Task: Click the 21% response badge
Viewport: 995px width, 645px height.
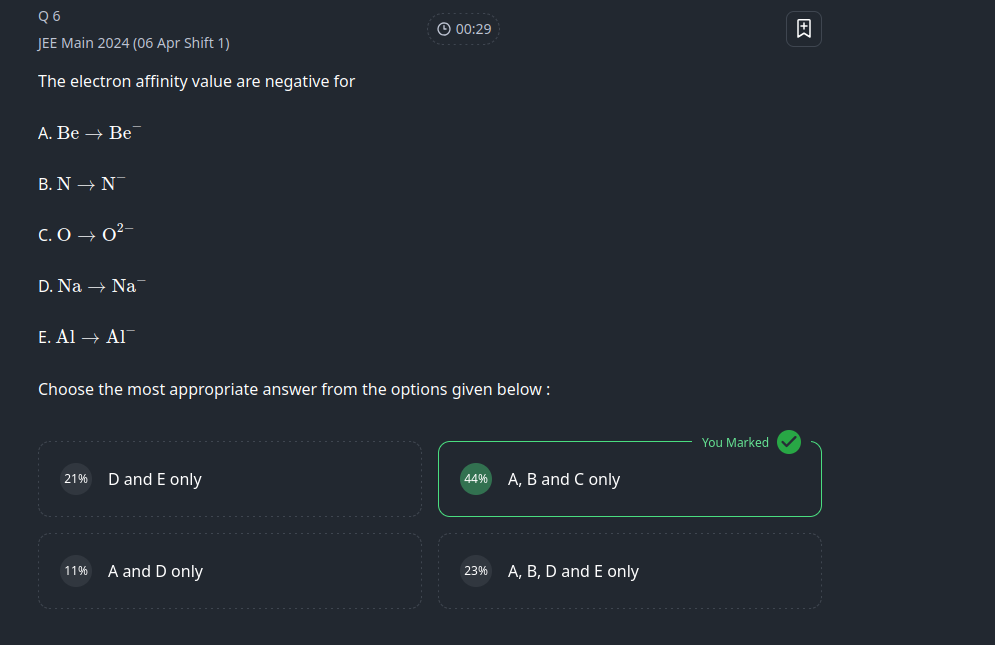Action: [76, 479]
